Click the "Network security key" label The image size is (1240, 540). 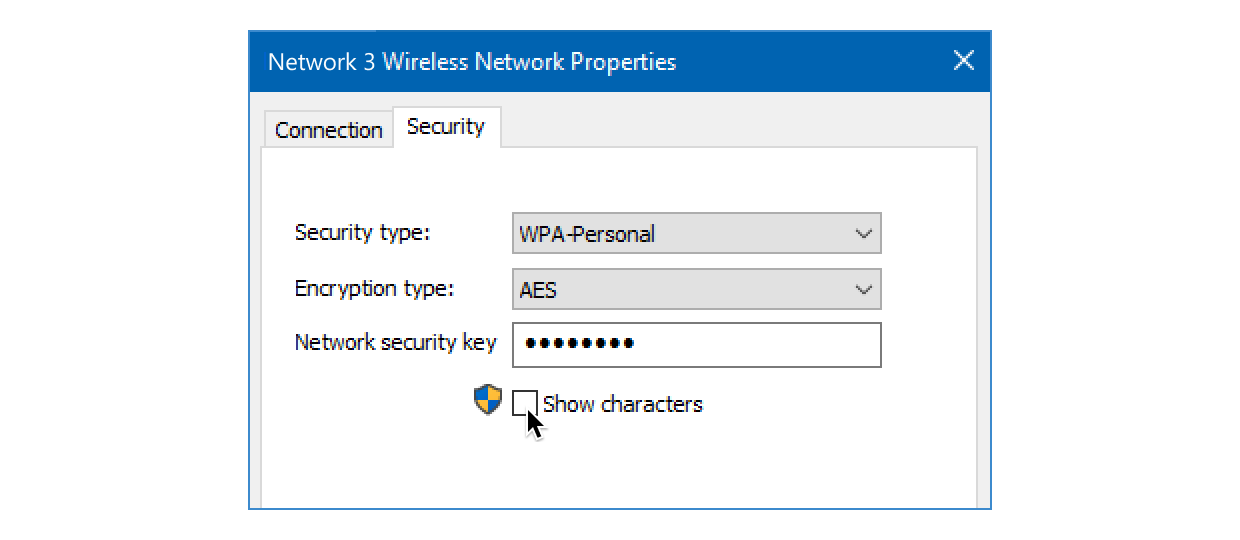(x=395, y=343)
